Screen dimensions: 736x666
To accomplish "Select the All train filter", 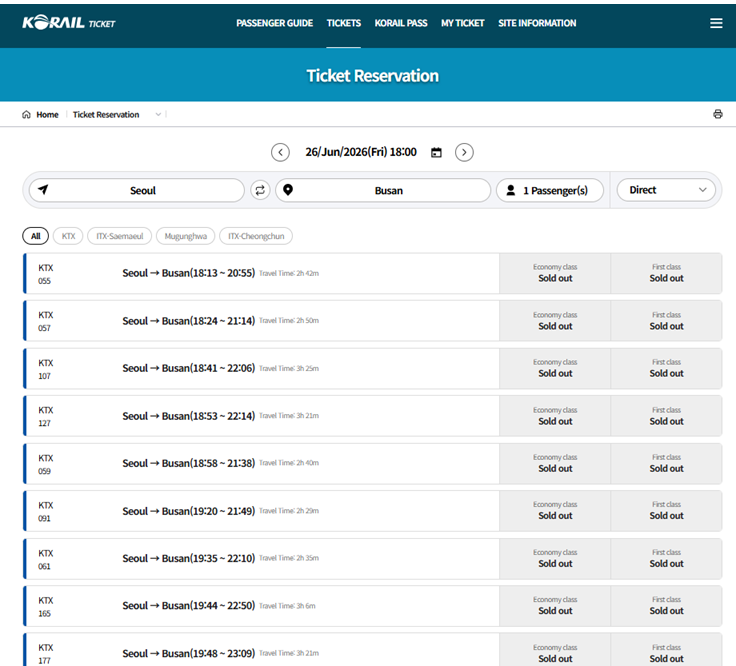I will click(x=36, y=236).
